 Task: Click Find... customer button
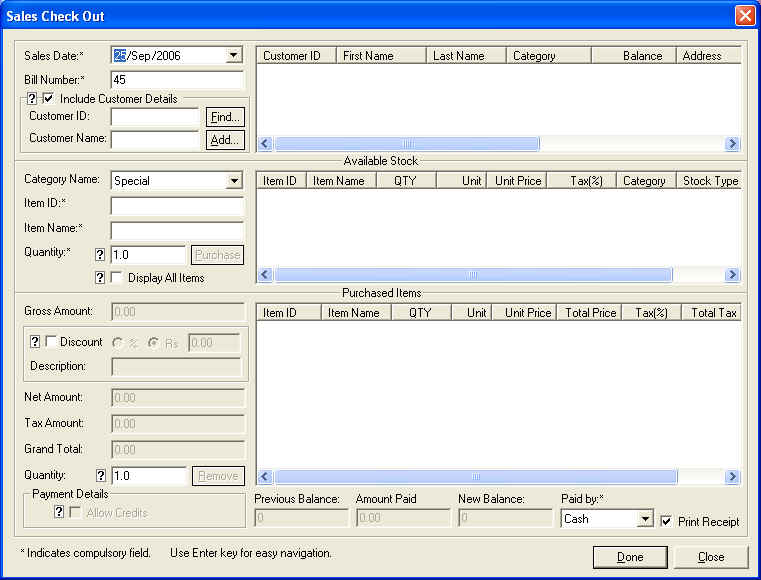tap(225, 117)
